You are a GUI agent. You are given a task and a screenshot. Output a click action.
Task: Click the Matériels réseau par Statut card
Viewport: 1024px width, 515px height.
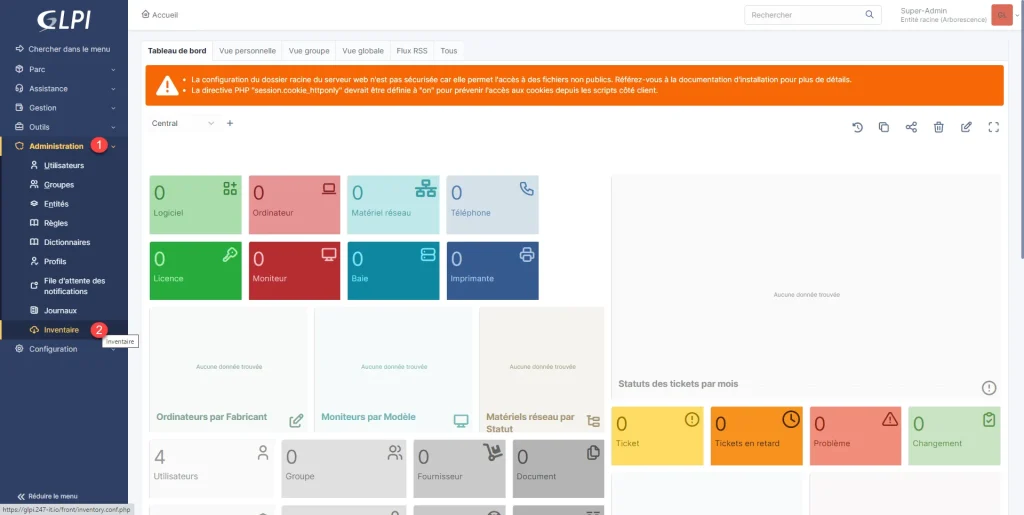pos(541,369)
